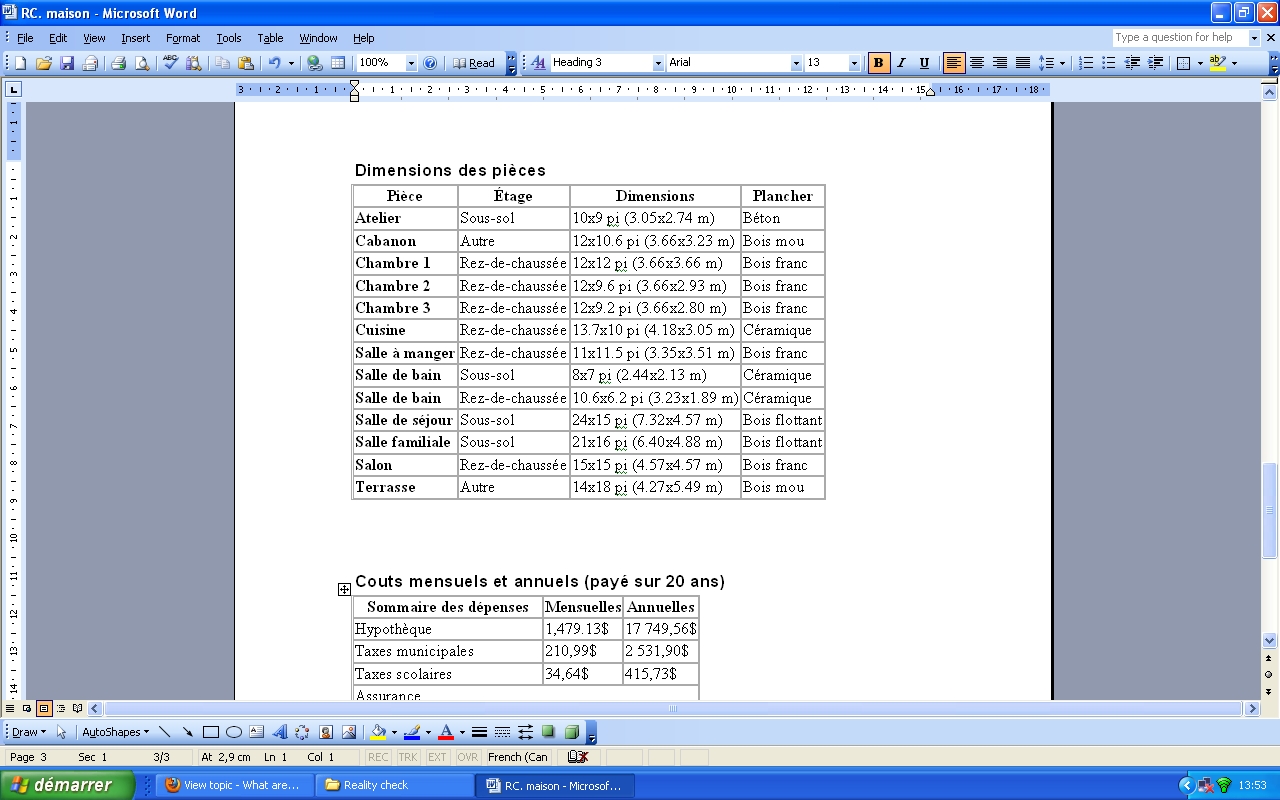1280x800 pixels.
Task: Expand the Arial font name dropdown
Action: pos(796,63)
